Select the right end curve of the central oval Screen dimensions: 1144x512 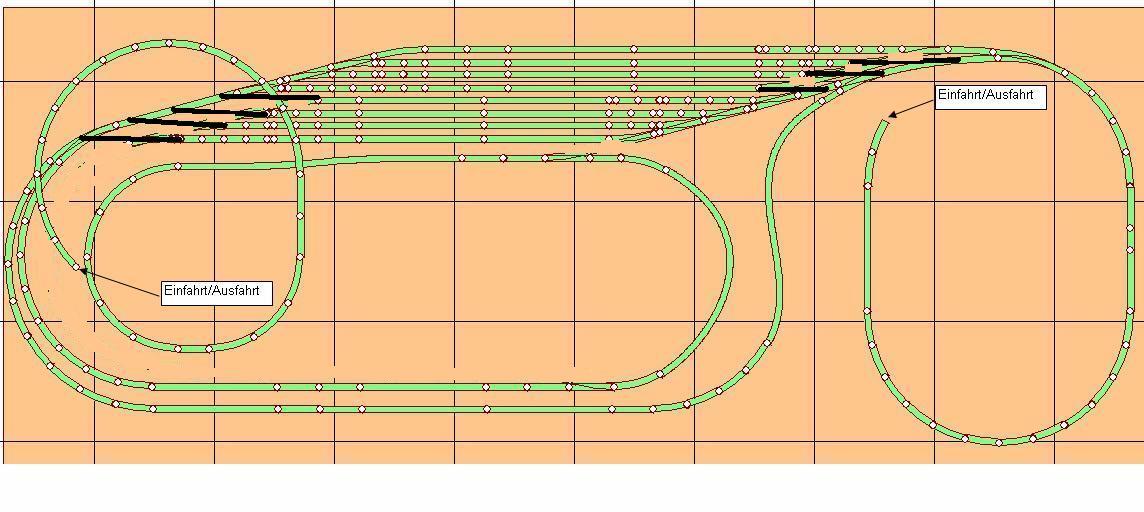pos(728,262)
